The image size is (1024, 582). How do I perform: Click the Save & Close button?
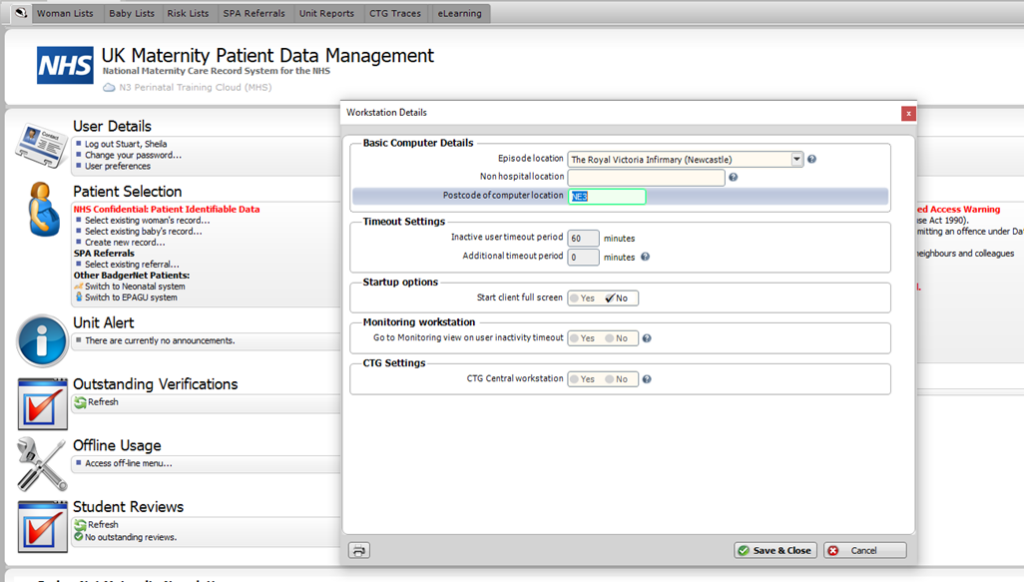pyautogui.click(x=775, y=551)
